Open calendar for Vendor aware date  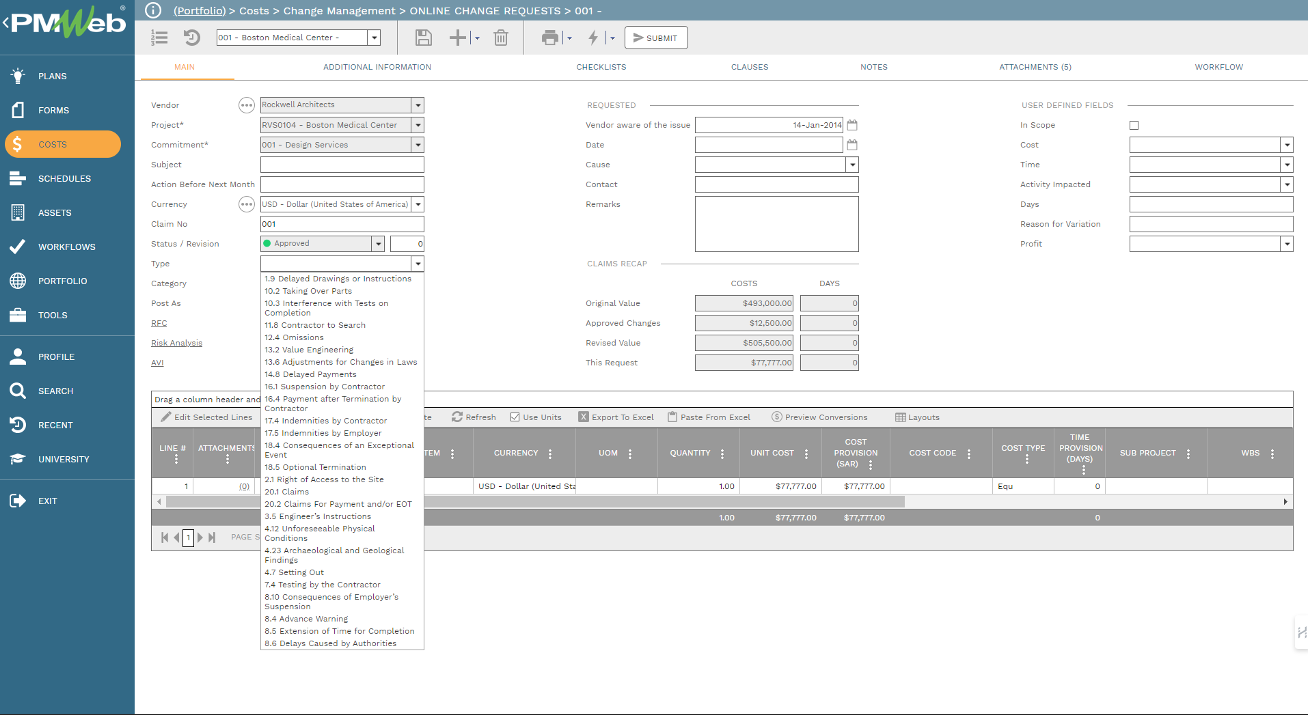tap(852, 125)
